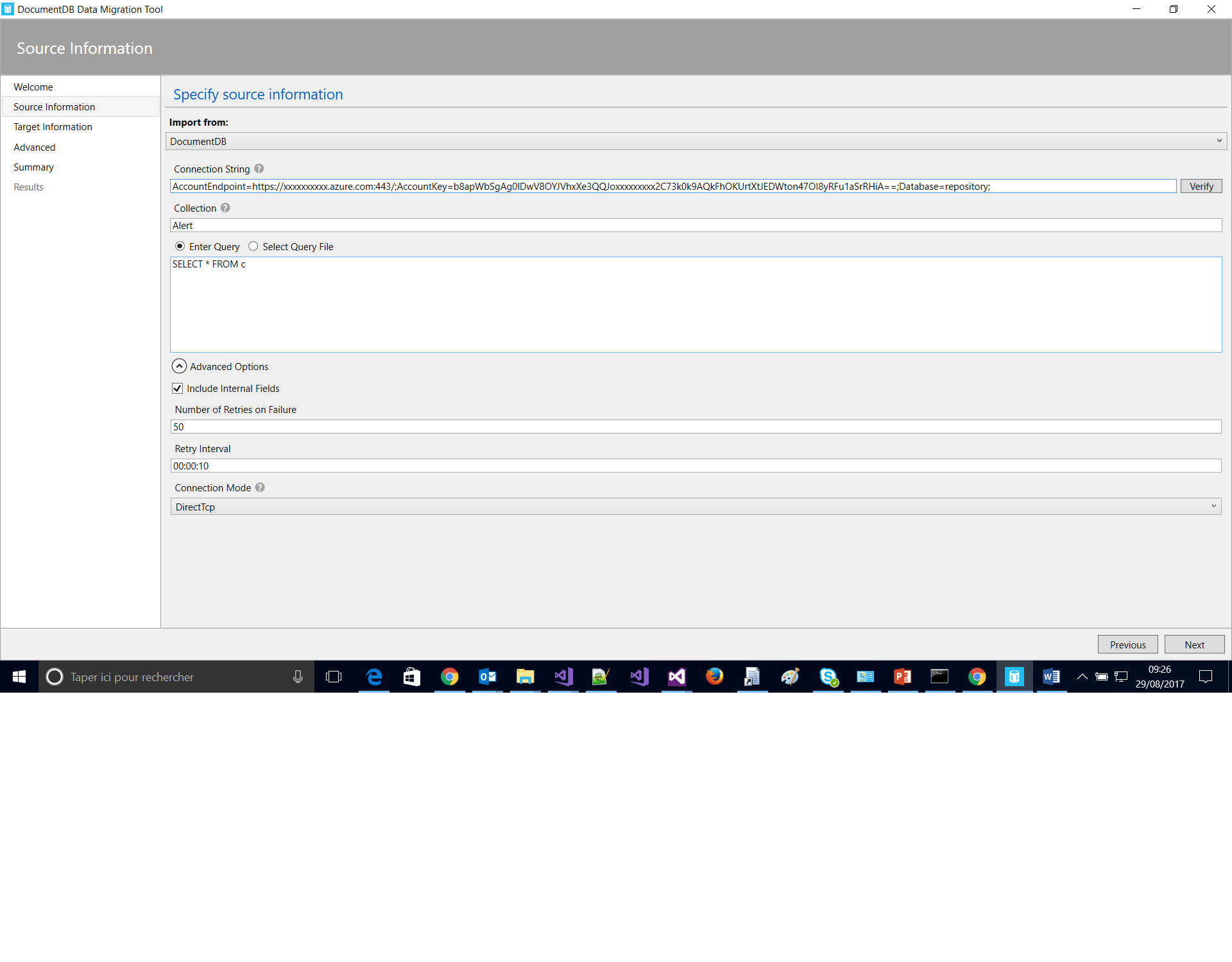1232x962 pixels.
Task: Go to the Summary step
Action: point(33,167)
